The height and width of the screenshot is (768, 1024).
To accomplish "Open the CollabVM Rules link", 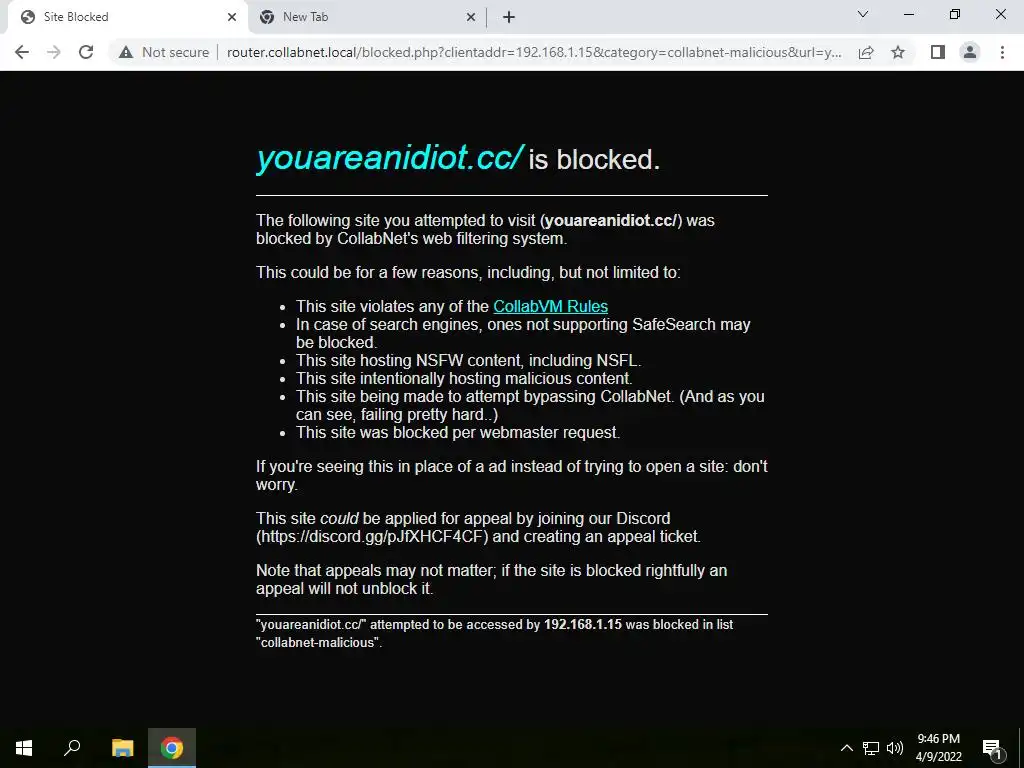I will coord(551,306).
